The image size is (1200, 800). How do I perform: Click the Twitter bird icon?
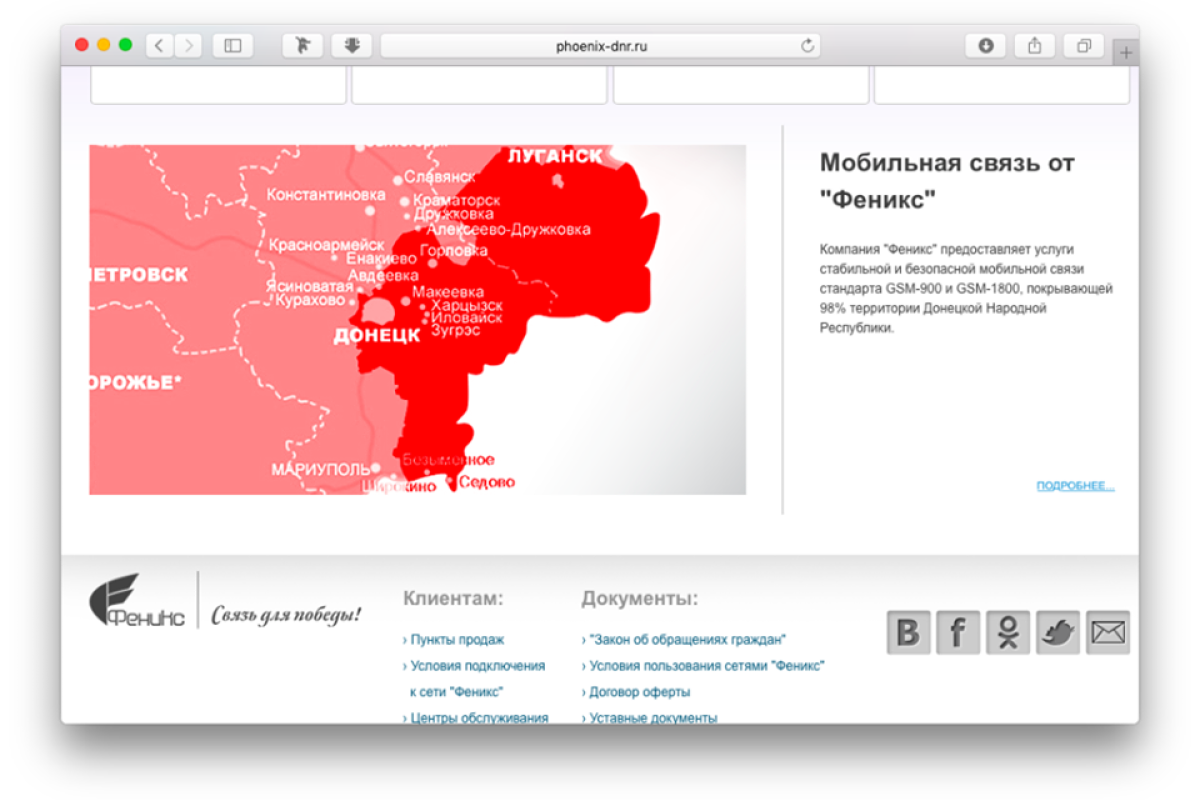1058,632
